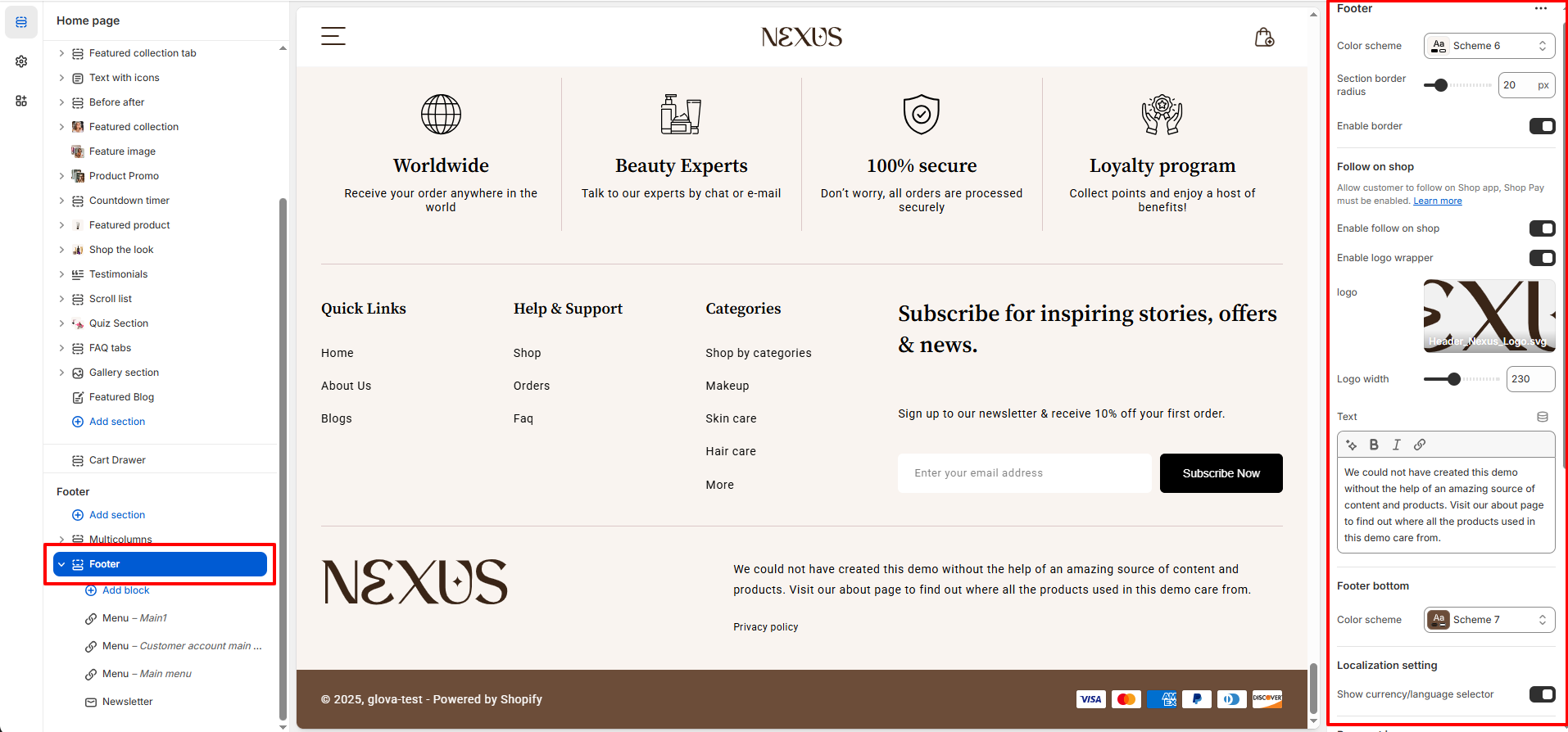This screenshot has height=732, width=1568.
Task: Collapse the selected Footer section
Action: 61,564
